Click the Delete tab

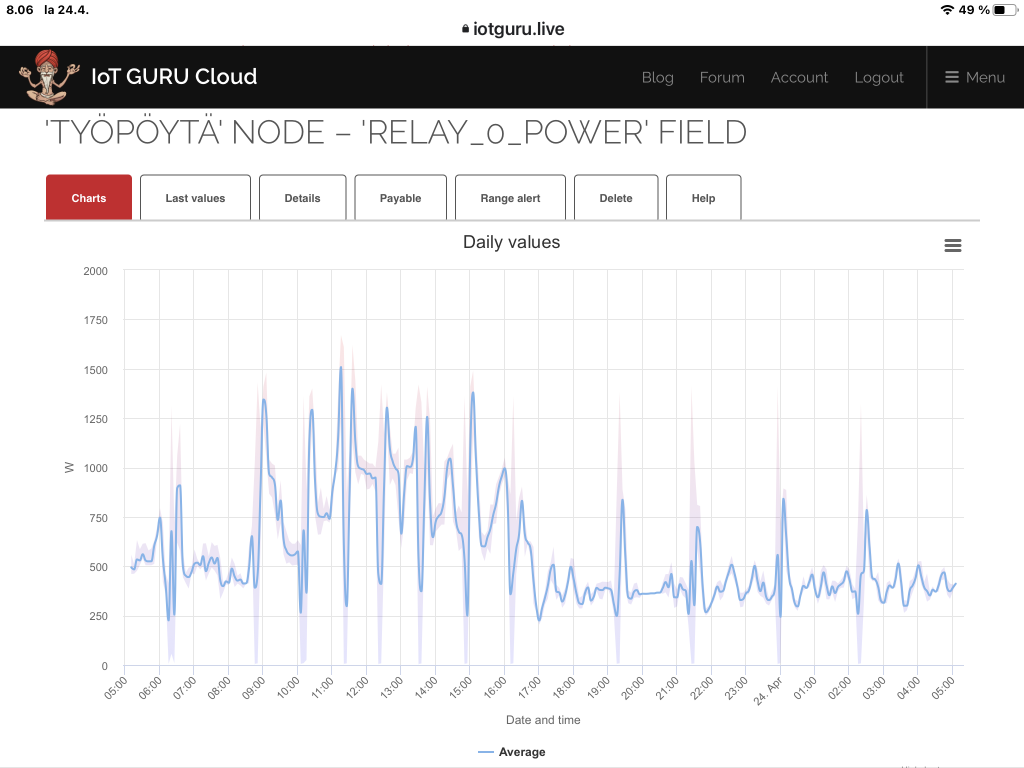click(616, 198)
